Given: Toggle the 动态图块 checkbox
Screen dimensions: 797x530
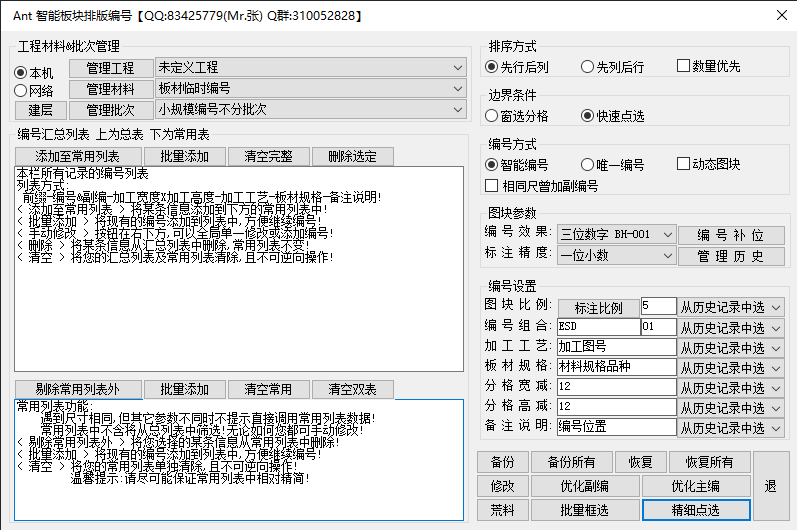Looking at the screenshot, I should tap(684, 164).
